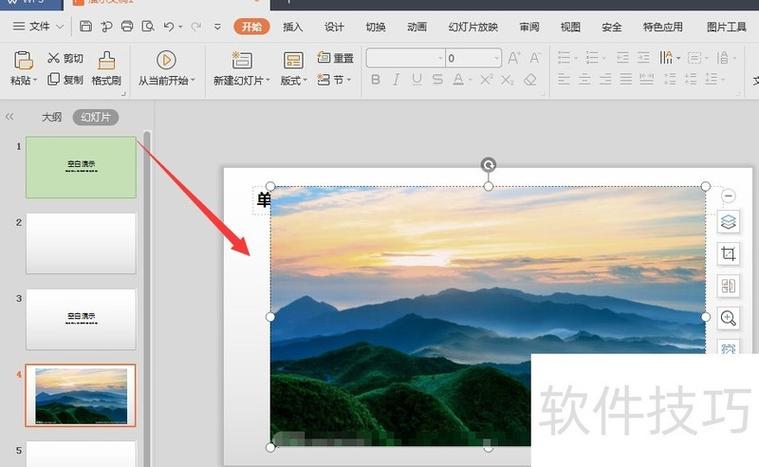Click the crop icon beside the image
The image size is (759, 467).
pyautogui.click(x=728, y=254)
